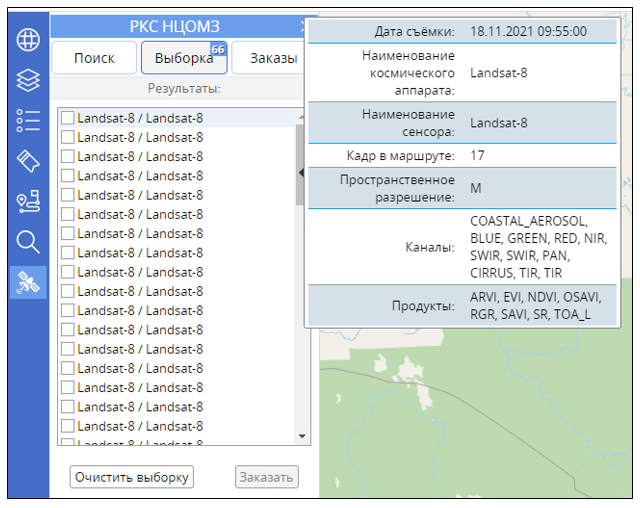Tick the second Landsat-8 row checkbox from top
This screenshot has width=640, height=508.
(68, 137)
